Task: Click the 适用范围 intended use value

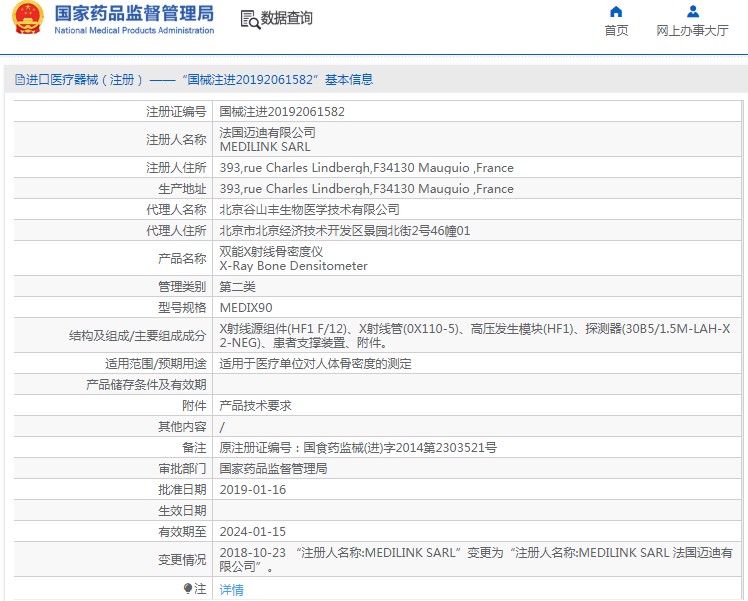Action: (315, 364)
